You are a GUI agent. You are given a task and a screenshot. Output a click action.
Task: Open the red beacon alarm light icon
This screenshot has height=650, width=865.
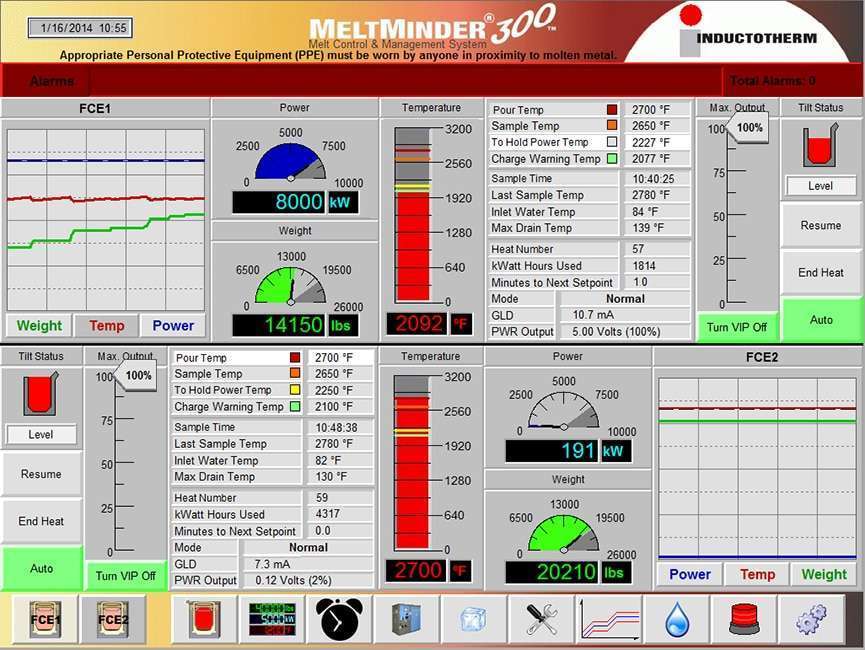(744, 619)
